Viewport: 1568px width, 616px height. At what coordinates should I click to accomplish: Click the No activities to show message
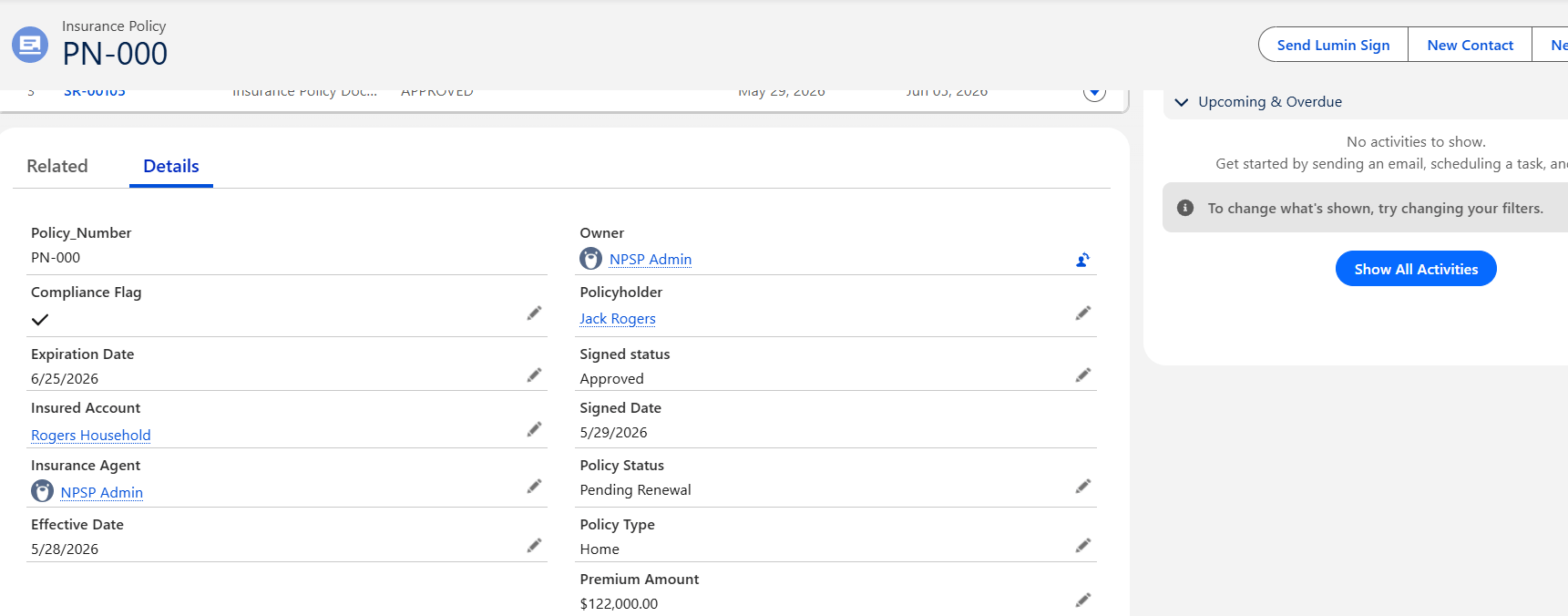(x=1416, y=142)
